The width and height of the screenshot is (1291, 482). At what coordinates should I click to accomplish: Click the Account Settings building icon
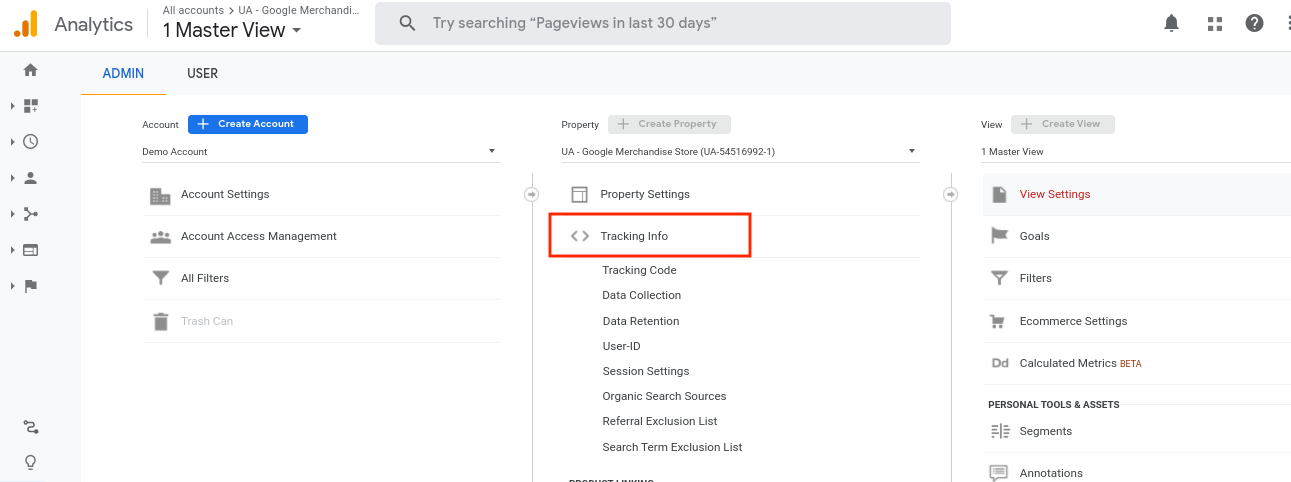point(160,195)
